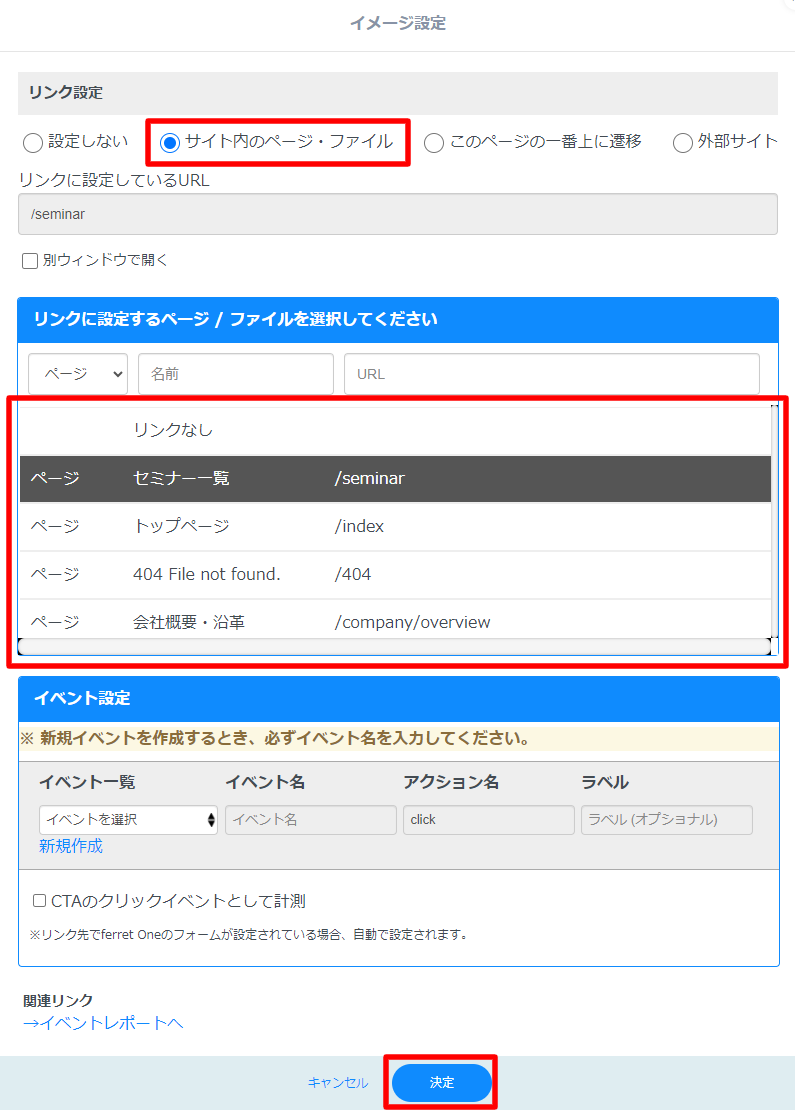The height and width of the screenshot is (1110, 795).
Task: Click the リンクに設定しているURL field showing /seminar
Action: [x=398, y=214]
